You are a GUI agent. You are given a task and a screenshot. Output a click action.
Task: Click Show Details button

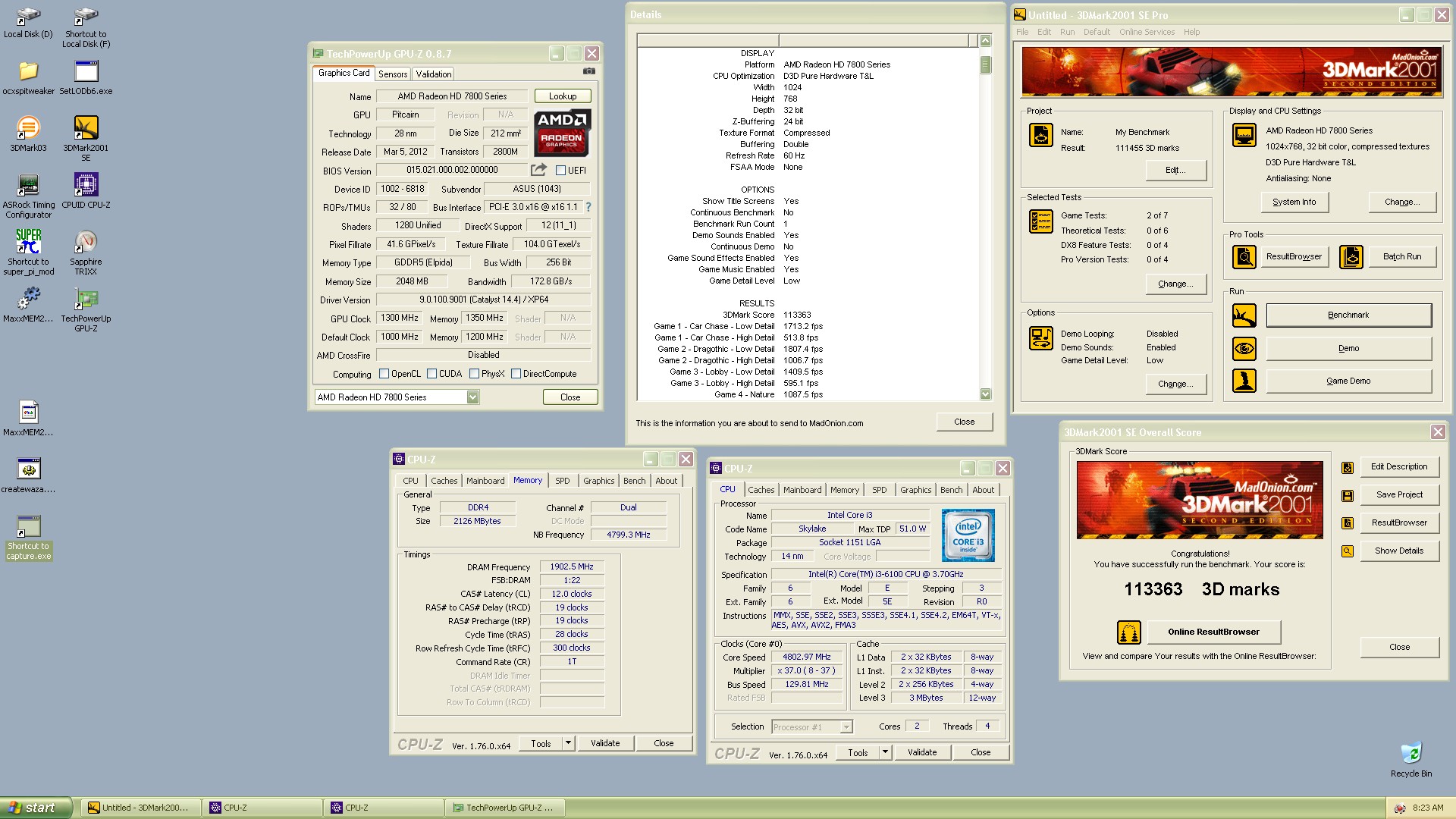pyautogui.click(x=1399, y=551)
